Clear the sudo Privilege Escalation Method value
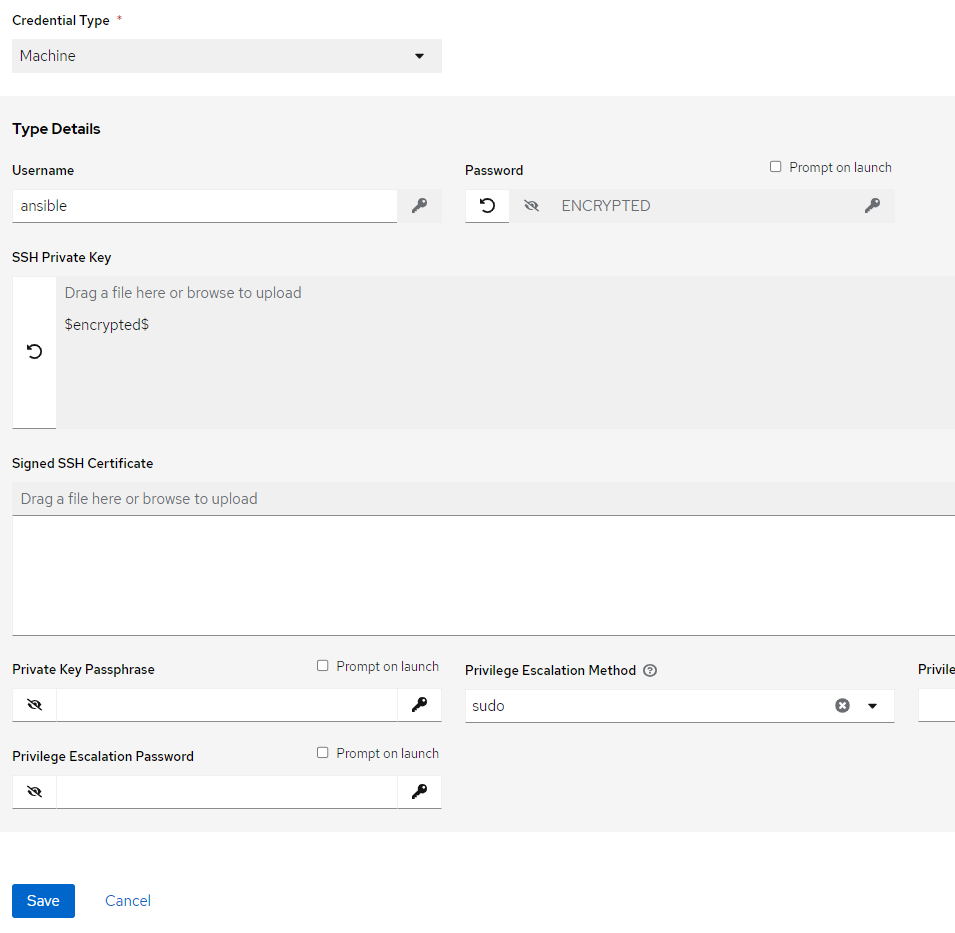Image resolution: width=955 pixels, height=933 pixels. [x=842, y=706]
